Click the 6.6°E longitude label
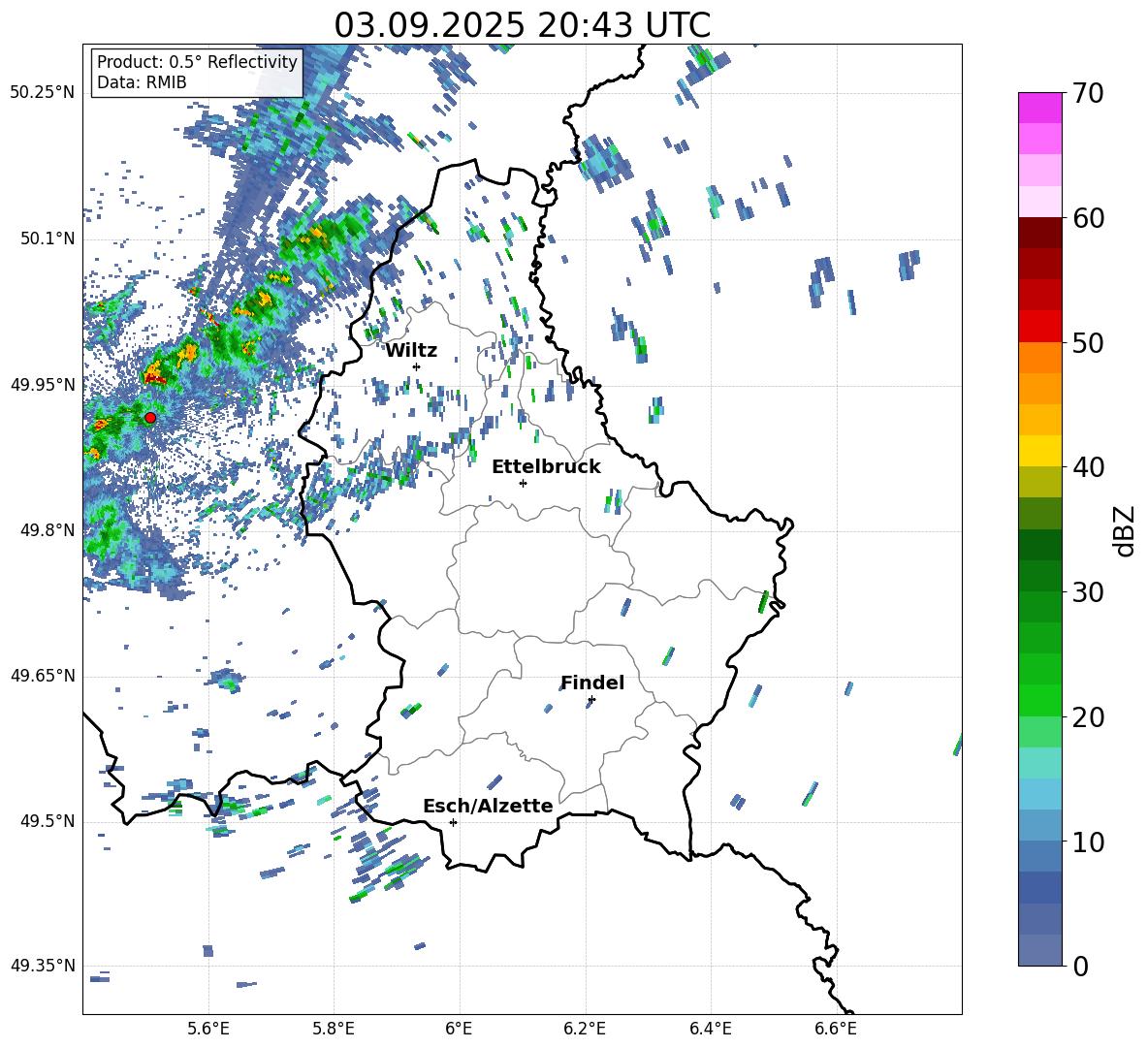1148x1048 pixels. 836,1029
